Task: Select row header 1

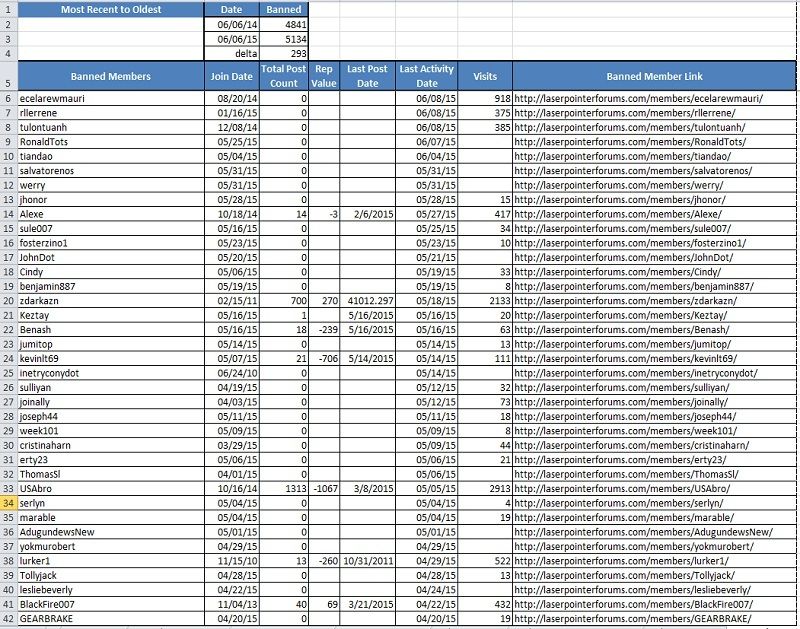Action: point(8,9)
